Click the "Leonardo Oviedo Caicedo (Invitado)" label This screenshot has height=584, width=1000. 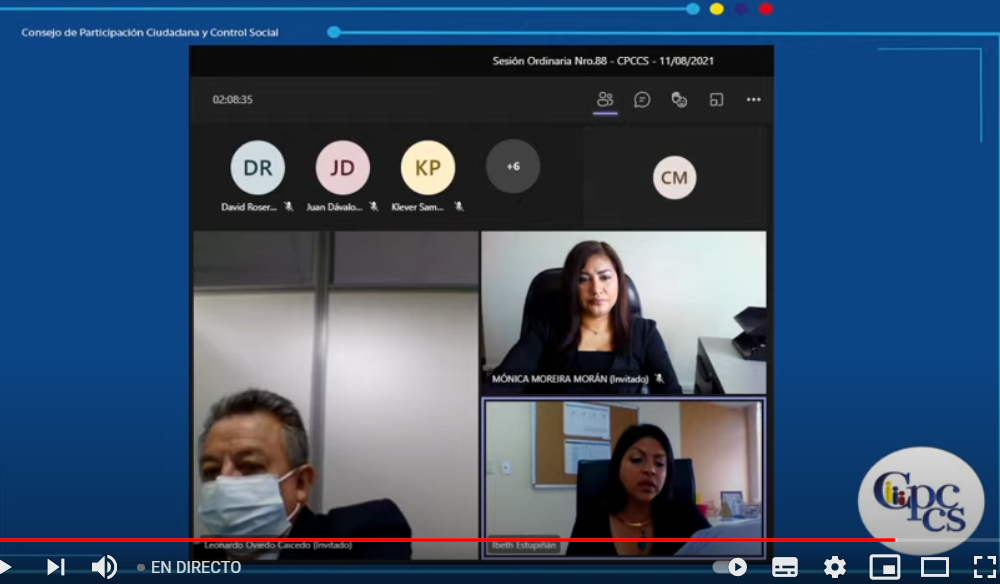point(278,545)
